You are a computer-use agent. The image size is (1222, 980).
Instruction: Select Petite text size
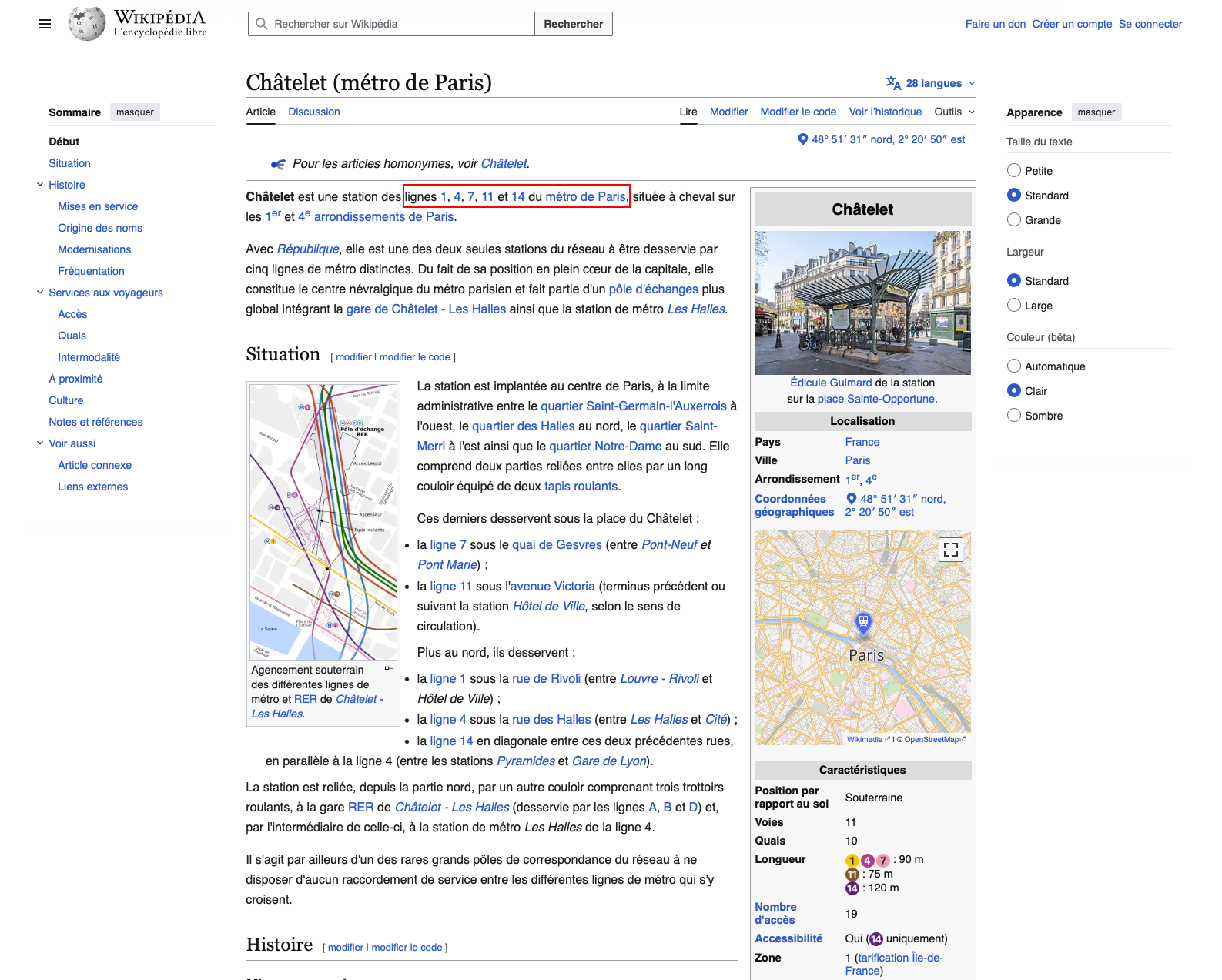point(1014,170)
